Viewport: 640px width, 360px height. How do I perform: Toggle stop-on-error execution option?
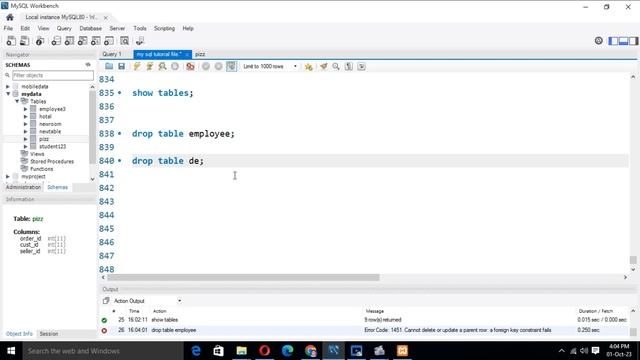click(x=190, y=66)
